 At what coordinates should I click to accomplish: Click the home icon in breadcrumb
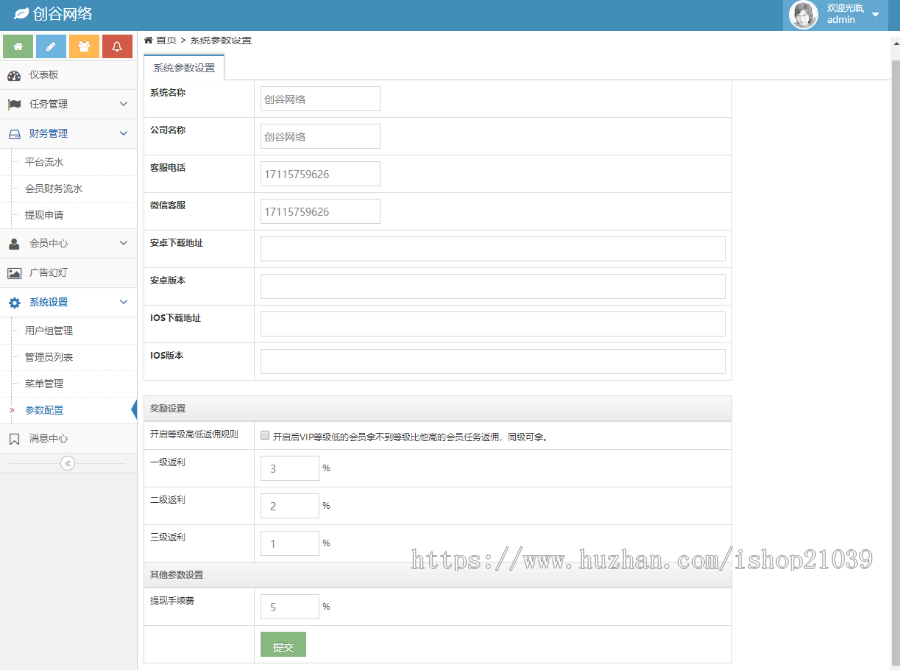pyautogui.click(x=148, y=40)
